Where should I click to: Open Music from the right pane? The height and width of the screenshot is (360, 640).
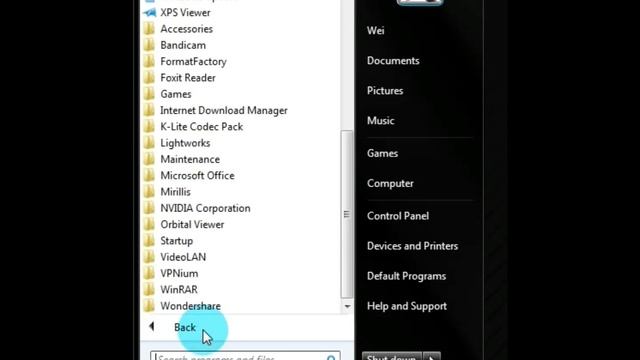click(380, 121)
